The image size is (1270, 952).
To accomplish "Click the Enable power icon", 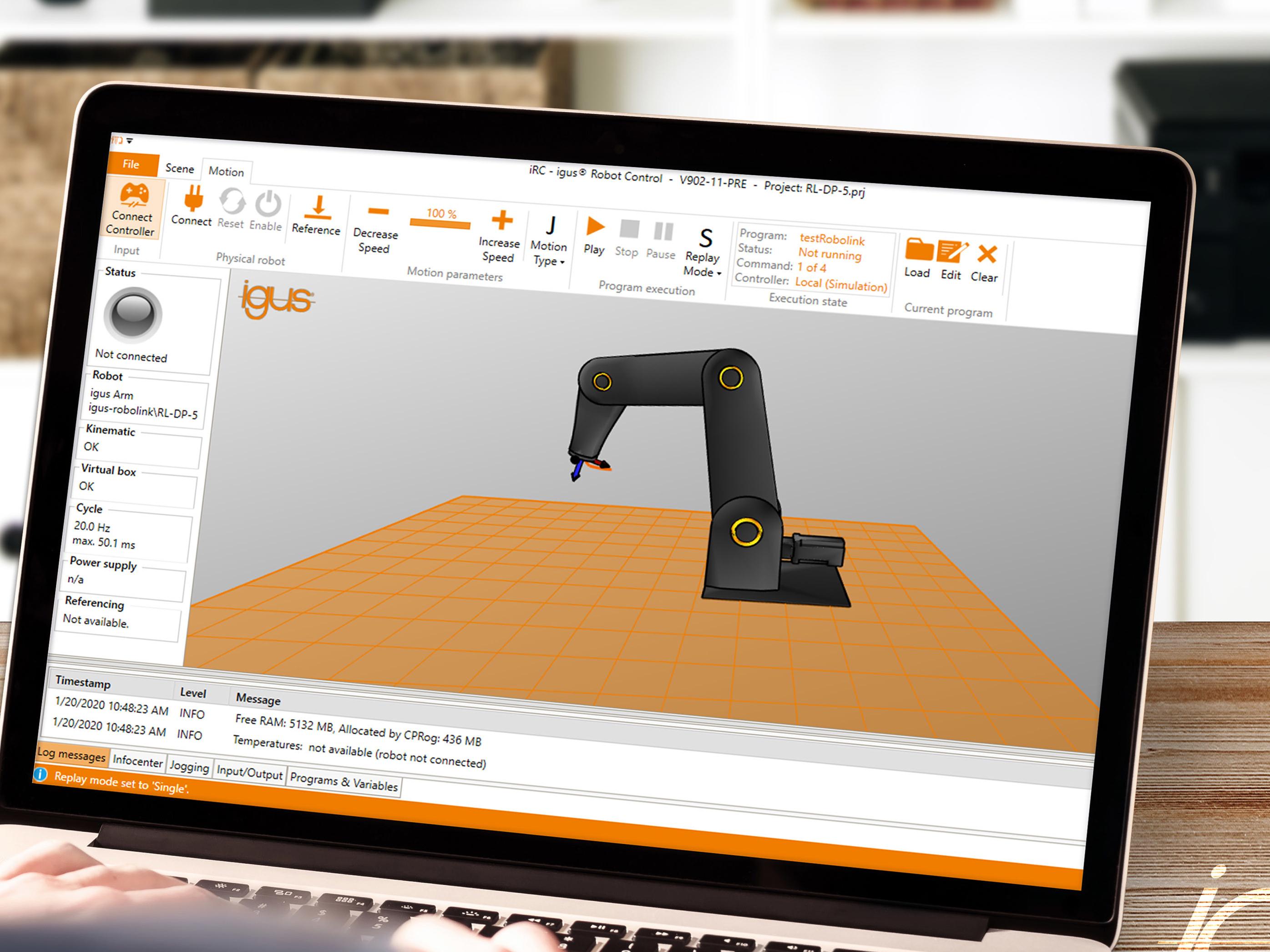I will [268, 204].
